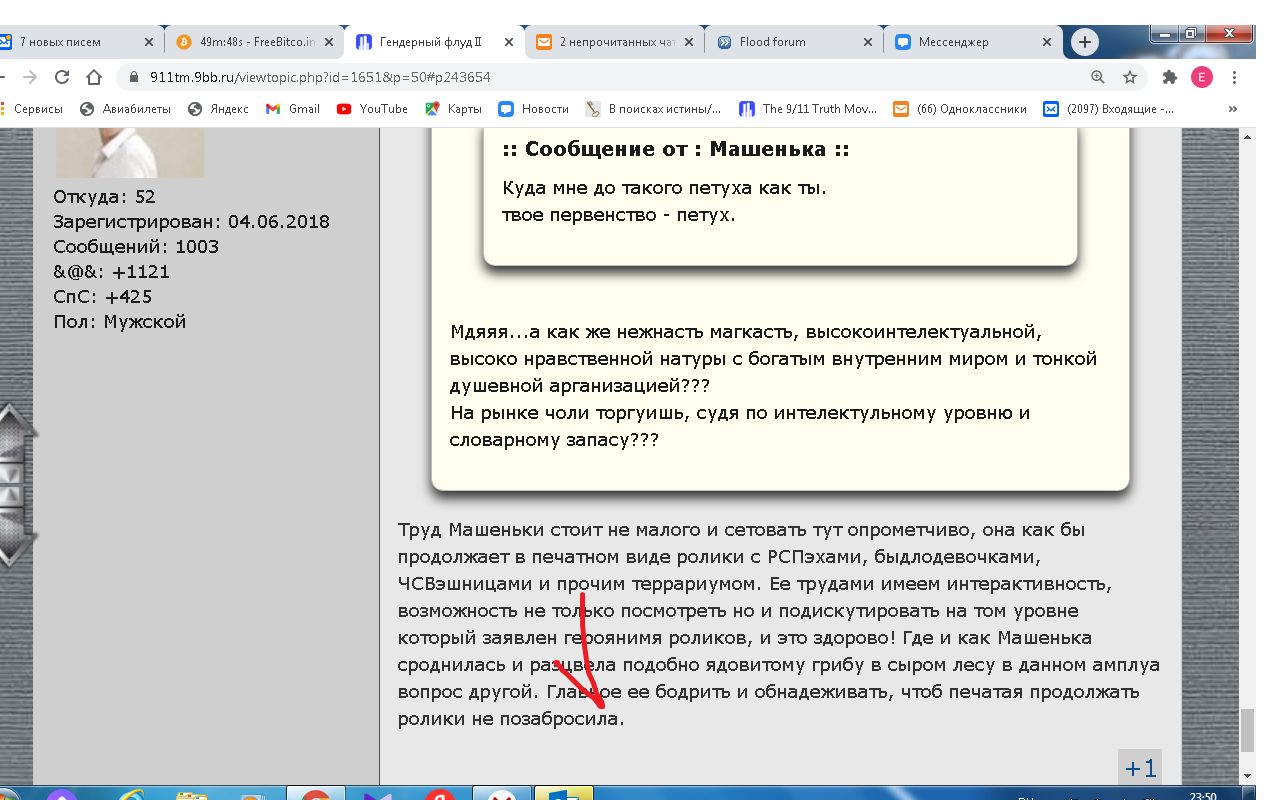The width and height of the screenshot is (1280, 800).
Task: Click the page vertical scrollbar thumb
Action: pyautogui.click(x=1247, y=730)
